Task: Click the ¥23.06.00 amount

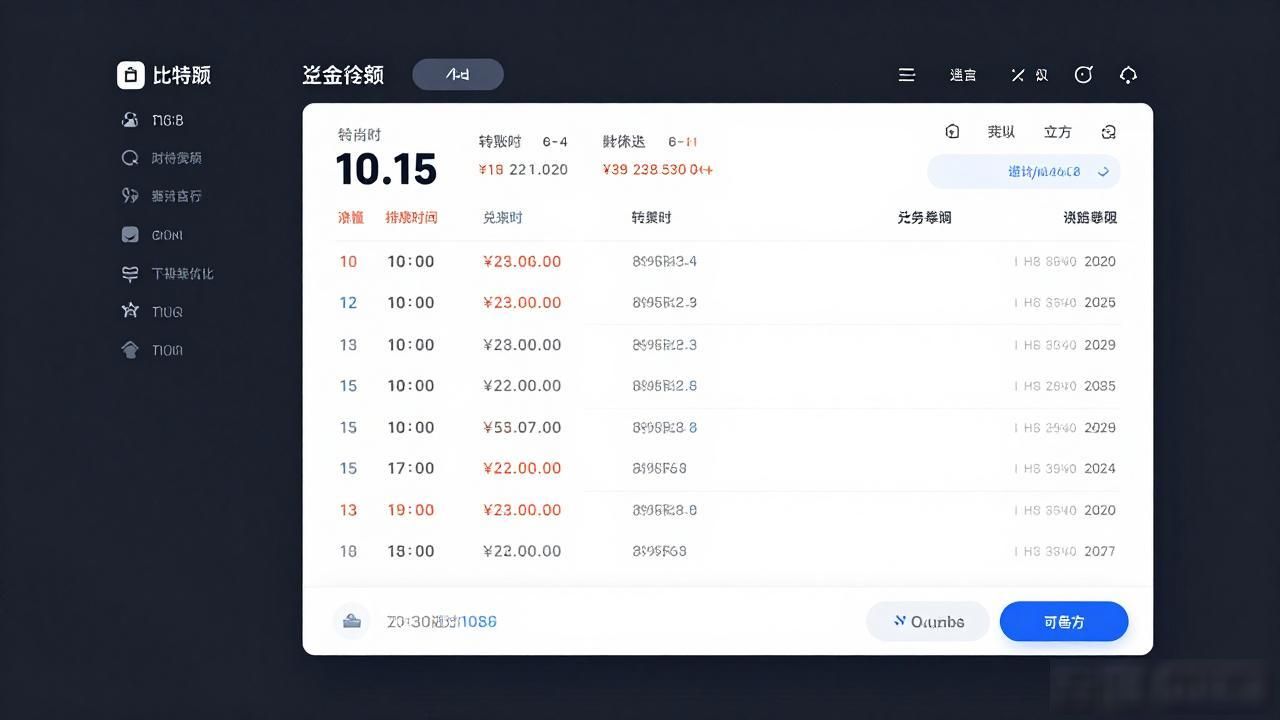Action: [x=522, y=261]
